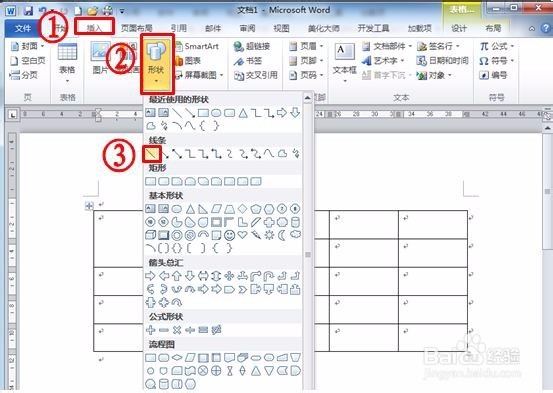Click the Save icon in quick access toolbar
This screenshot has height=393, width=553.
pos(28,11)
